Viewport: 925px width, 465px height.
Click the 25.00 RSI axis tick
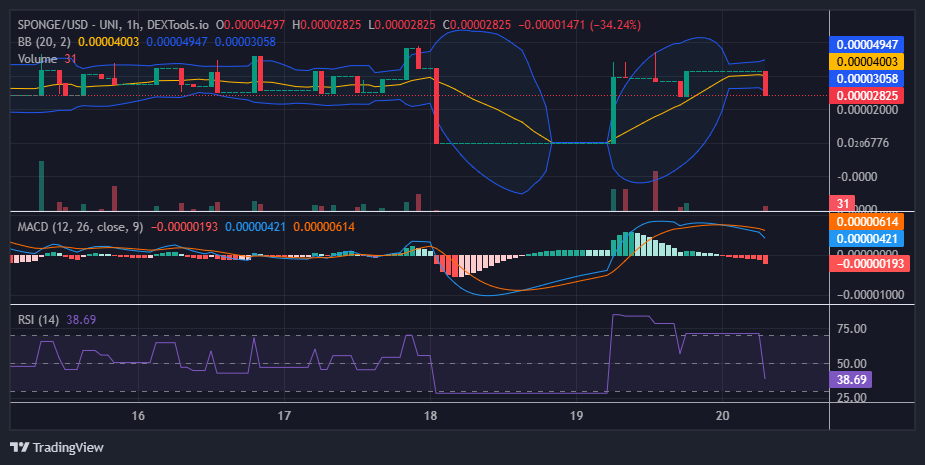click(852, 397)
